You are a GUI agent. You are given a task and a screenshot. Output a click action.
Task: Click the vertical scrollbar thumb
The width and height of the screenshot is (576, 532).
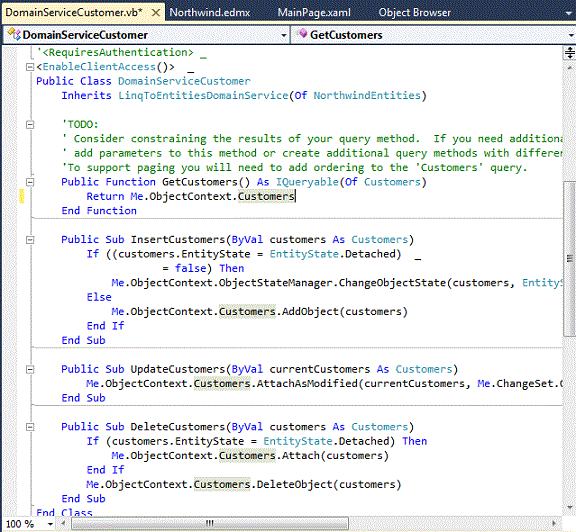click(569, 259)
